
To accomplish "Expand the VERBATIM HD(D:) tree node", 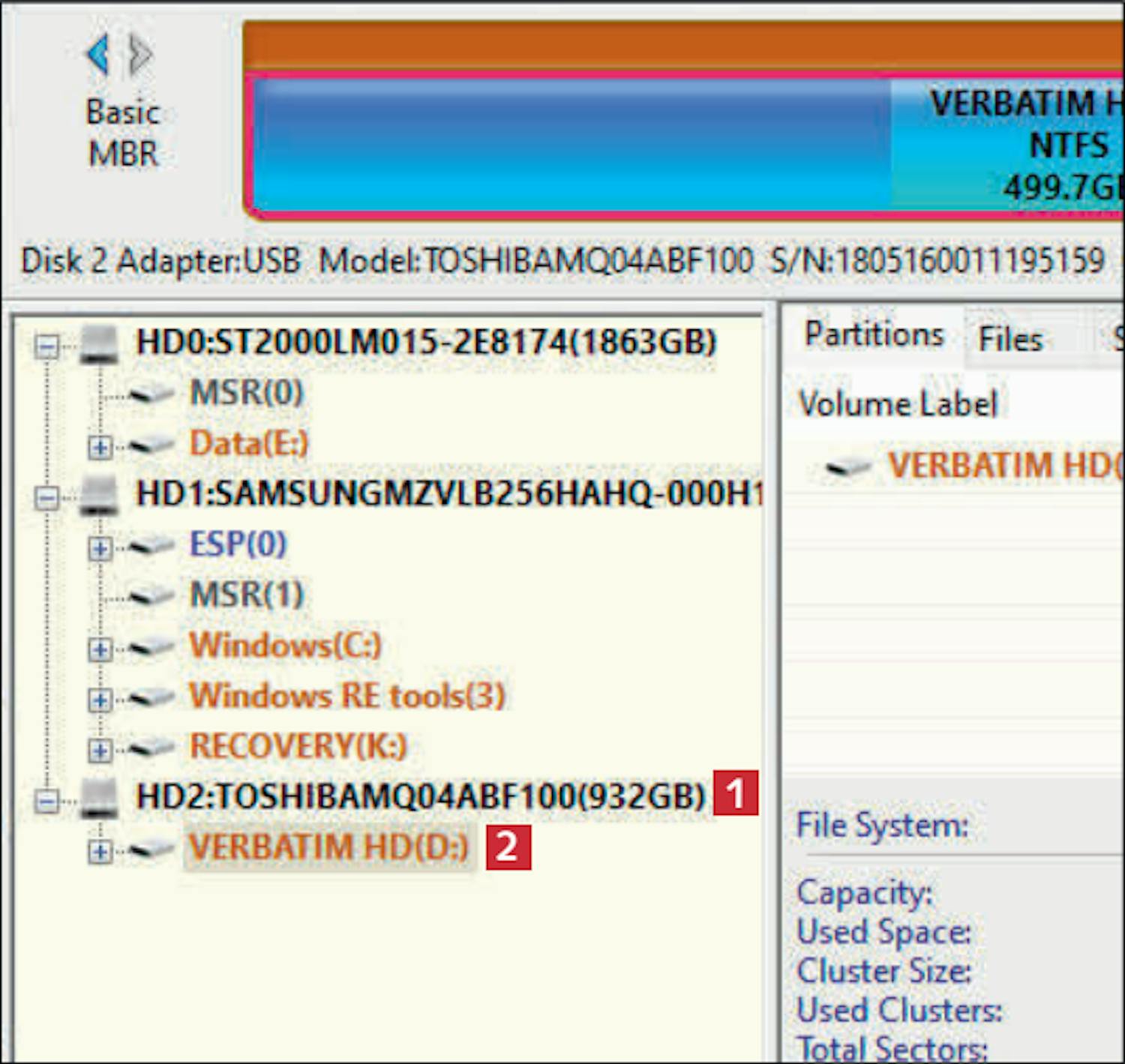I will point(99,851).
